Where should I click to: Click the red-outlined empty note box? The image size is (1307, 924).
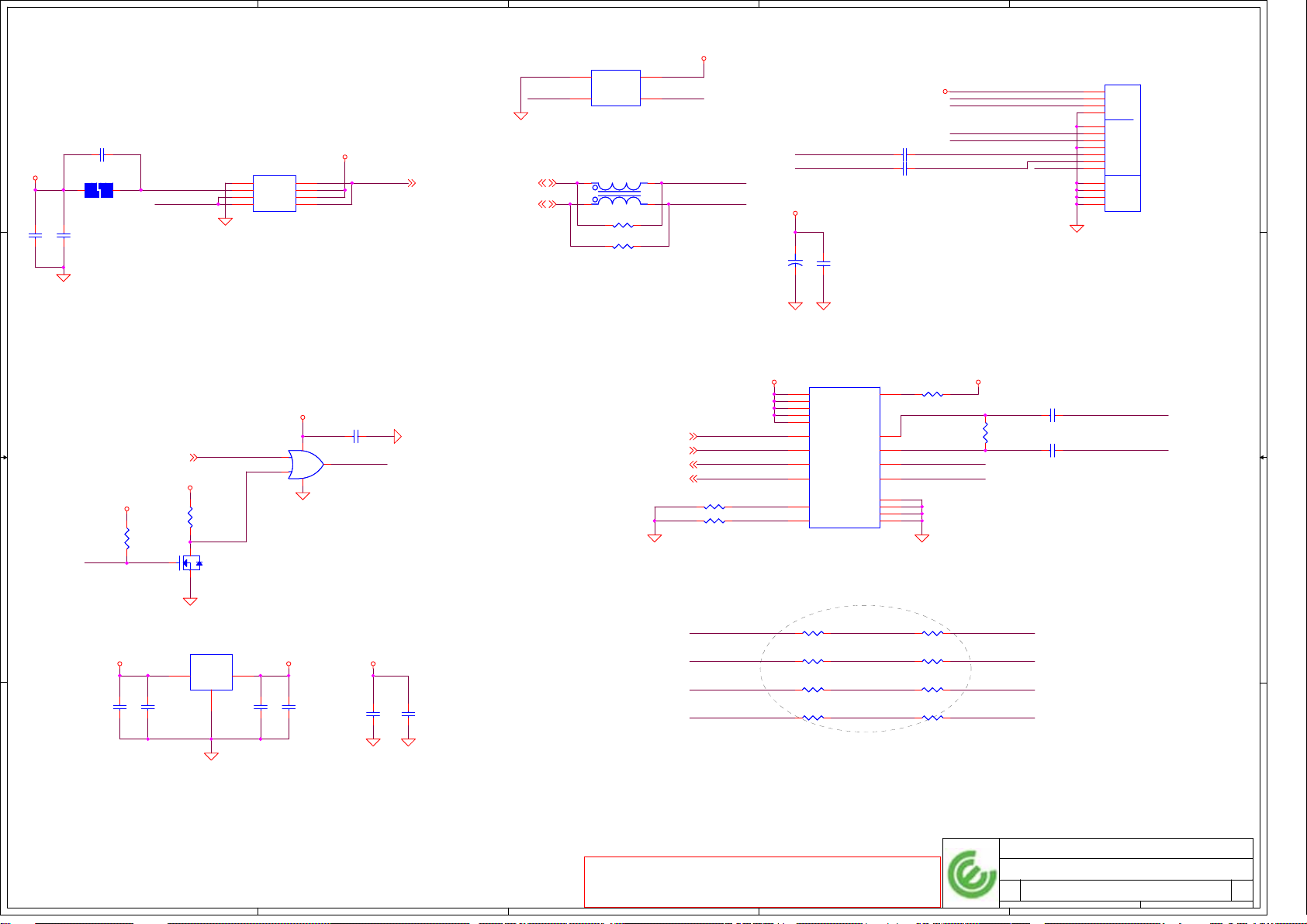[x=762, y=881]
